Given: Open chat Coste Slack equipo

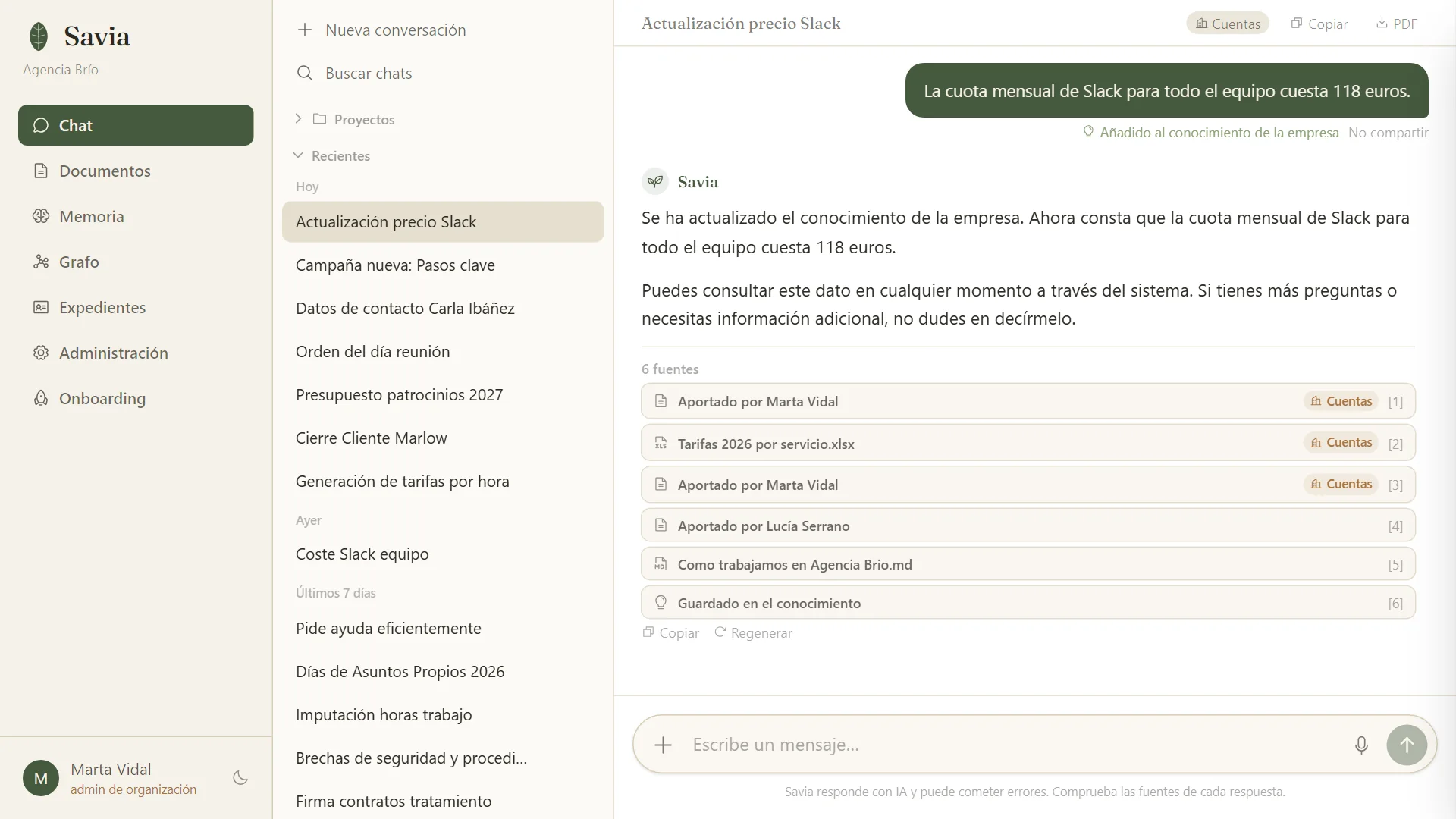Looking at the screenshot, I should click(x=443, y=554).
